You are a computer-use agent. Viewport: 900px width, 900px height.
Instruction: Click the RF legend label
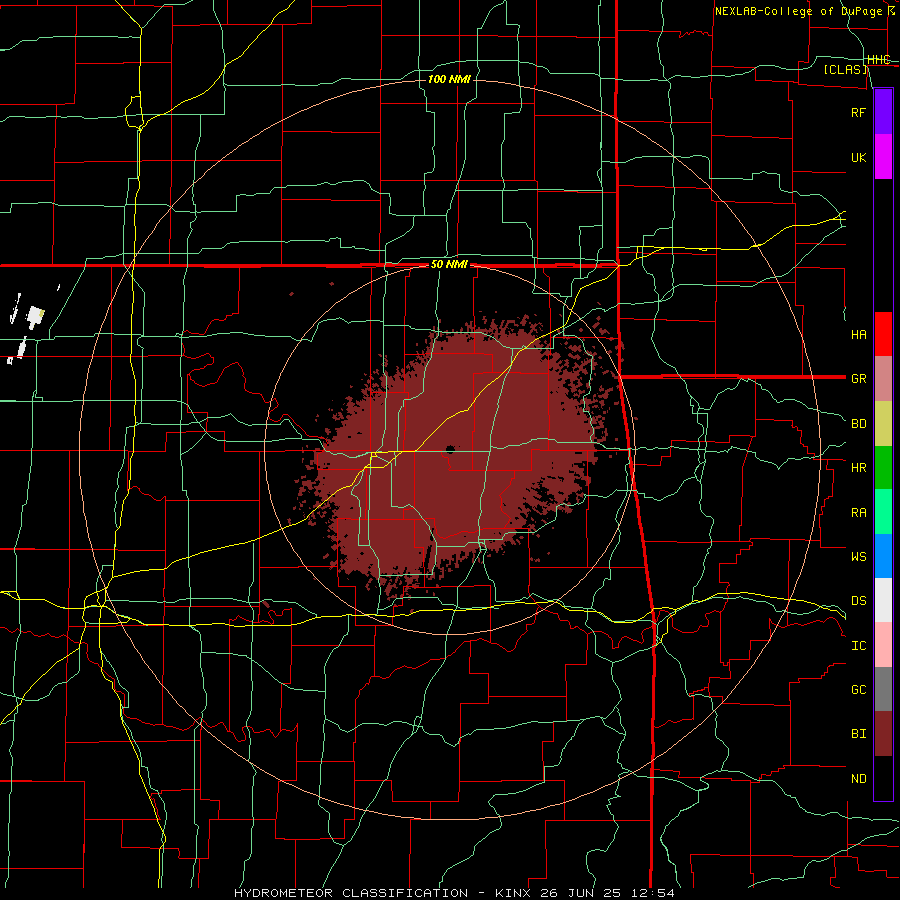click(859, 112)
